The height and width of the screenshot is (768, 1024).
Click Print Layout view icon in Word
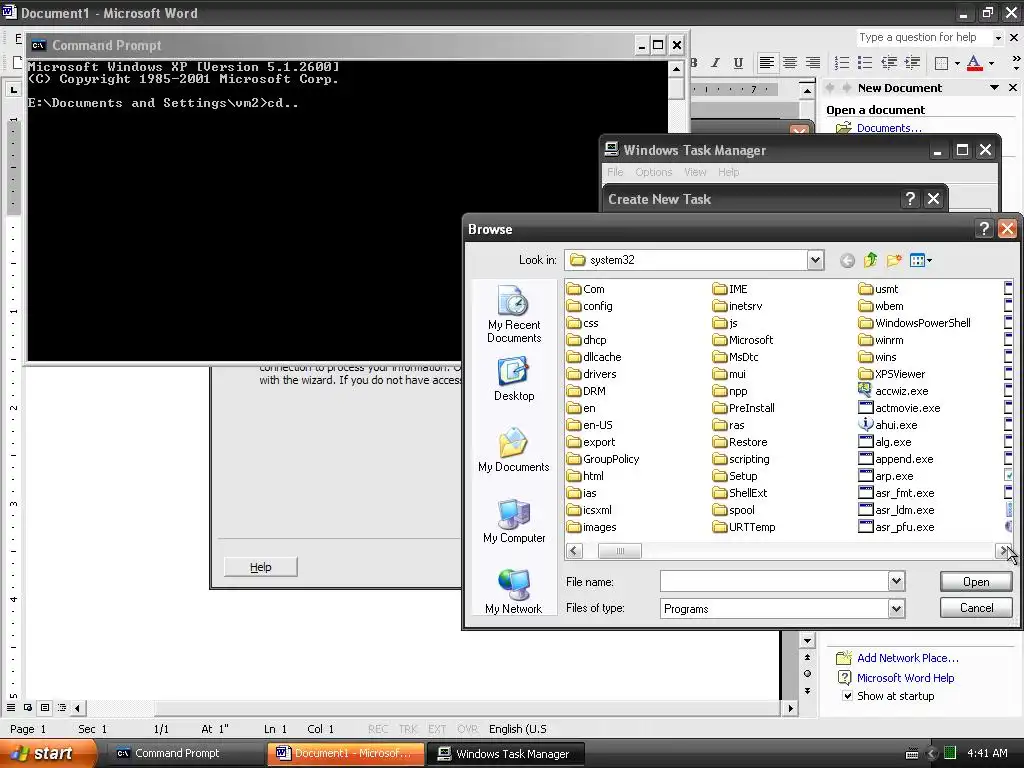[45, 707]
